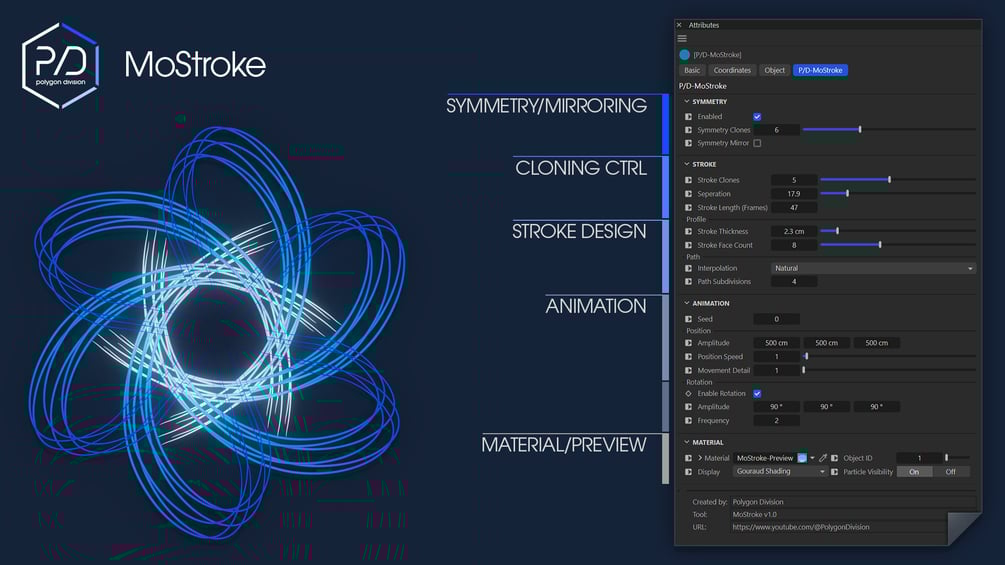Open the Interpolation dropdown set to Natural
The image size is (1005, 565).
click(x=874, y=268)
